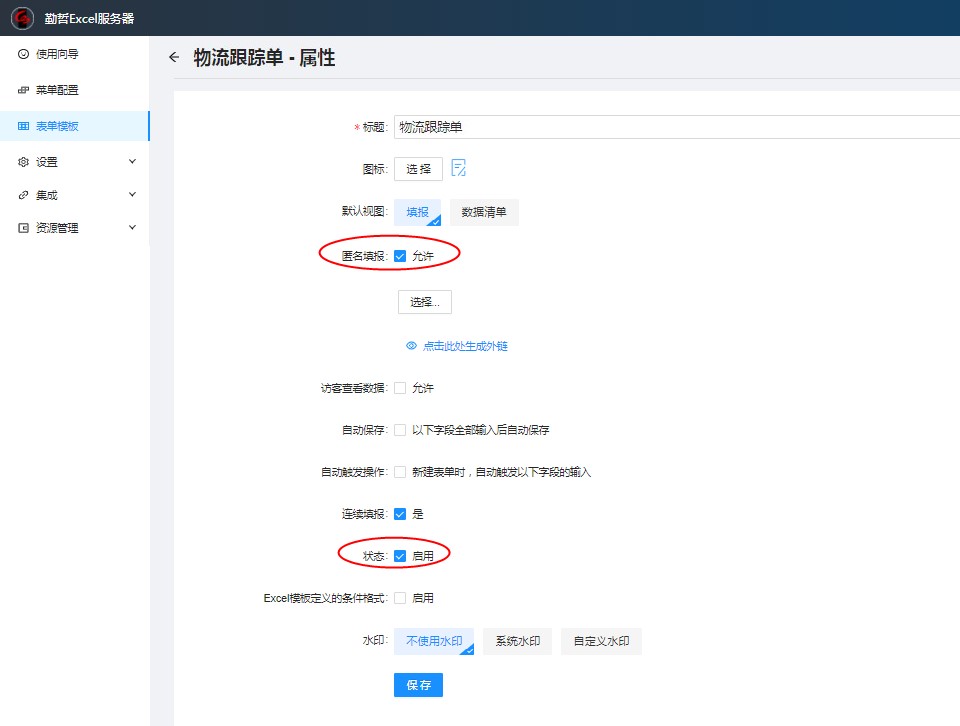This screenshot has width=960, height=726.
Task: Click the blue 保存 button
Action: click(418, 685)
